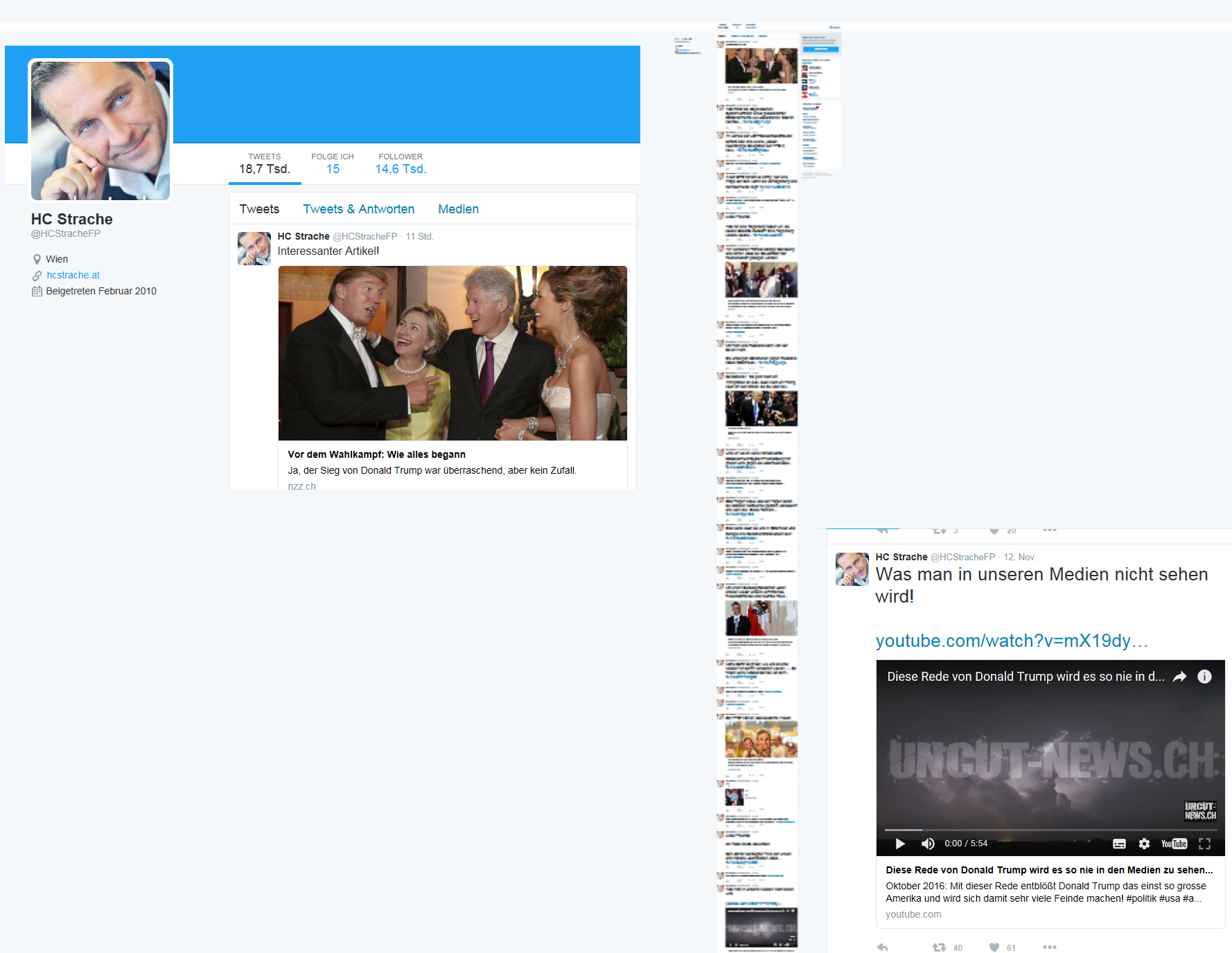Viewport: 1232px width, 953px height.
Task: Play the Donald Trump YouTube video
Action: [x=900, y=844]
